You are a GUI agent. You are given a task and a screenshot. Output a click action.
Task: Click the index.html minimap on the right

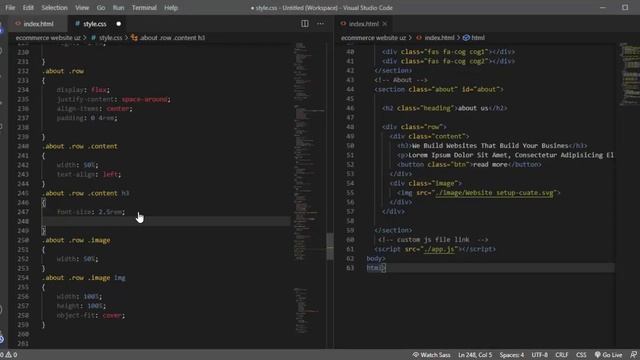[x=629, y=73]
